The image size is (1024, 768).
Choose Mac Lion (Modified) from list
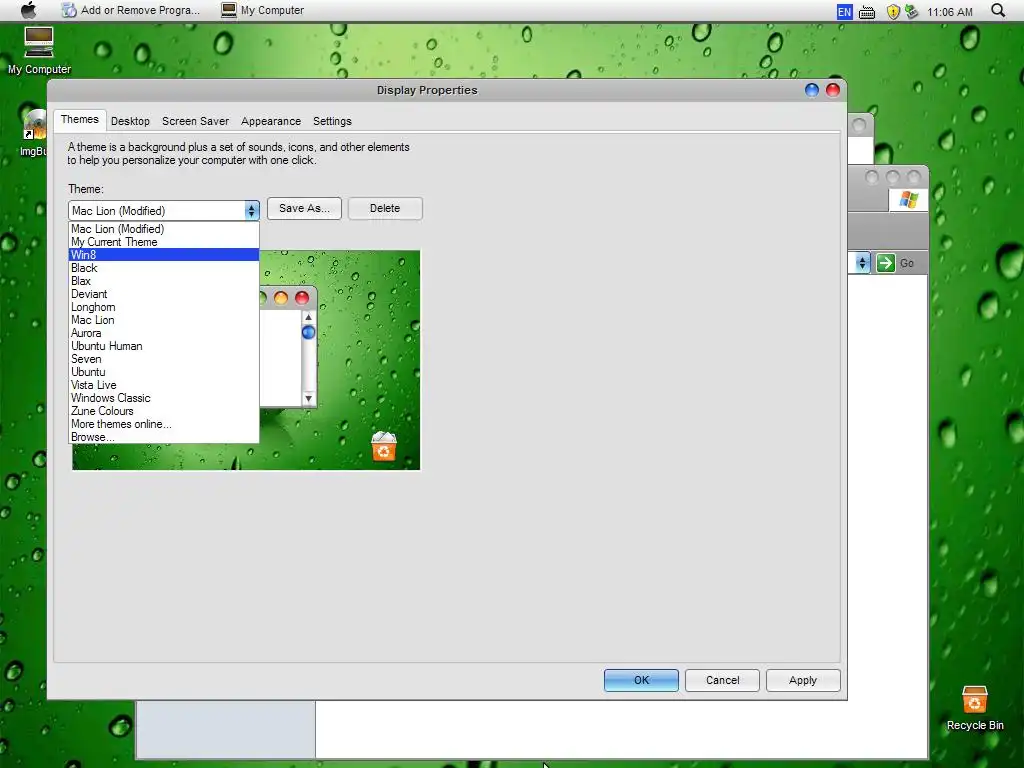point(163,229)
